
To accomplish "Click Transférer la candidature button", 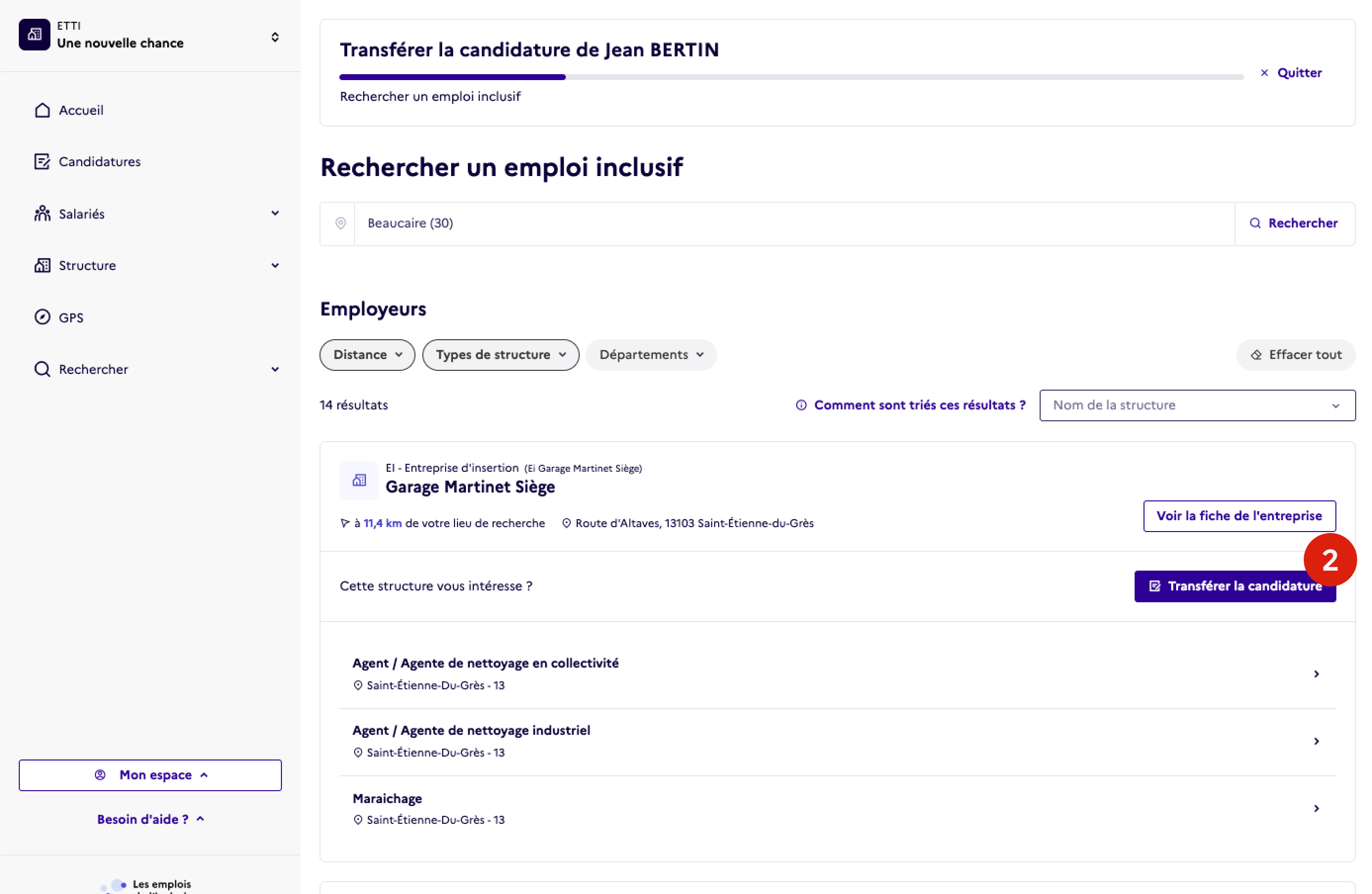I will [1235, 586].
